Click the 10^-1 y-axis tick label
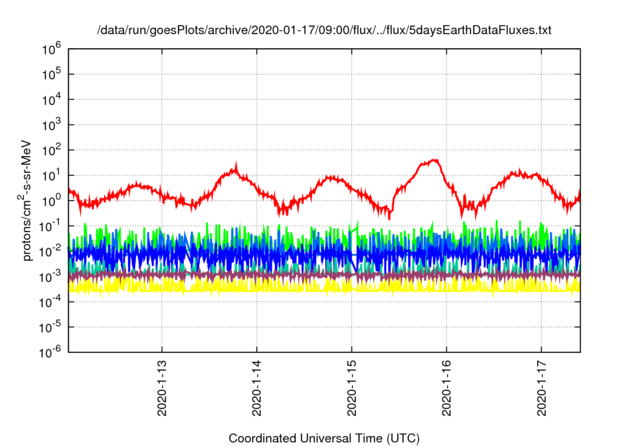Image resolution: width=640 pixels, height=448 pixels. (x=50, y=226)
